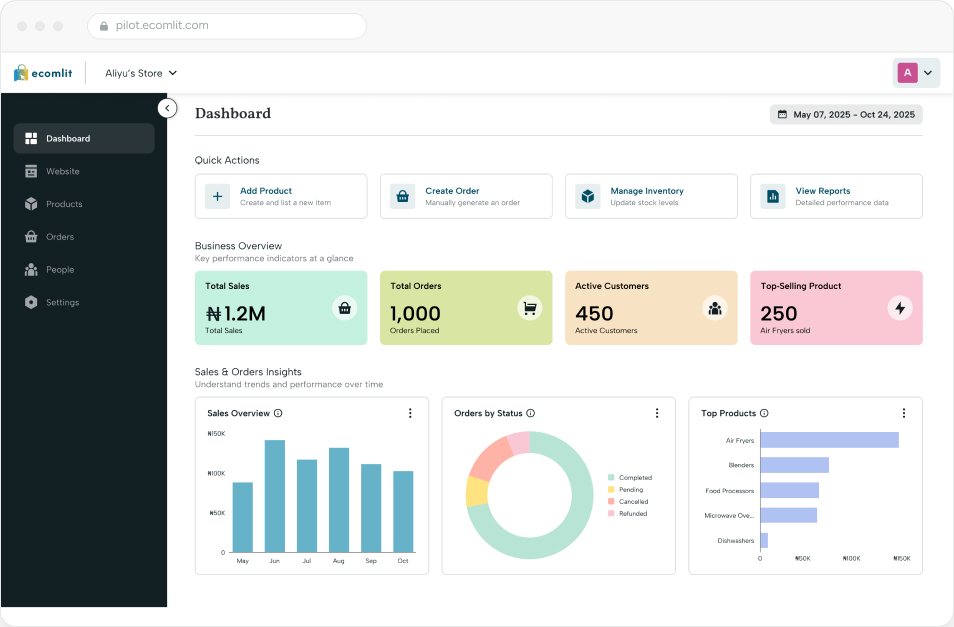Click the chart icon on View Reports
954x627 pixels.
click(x=773, y=196)
